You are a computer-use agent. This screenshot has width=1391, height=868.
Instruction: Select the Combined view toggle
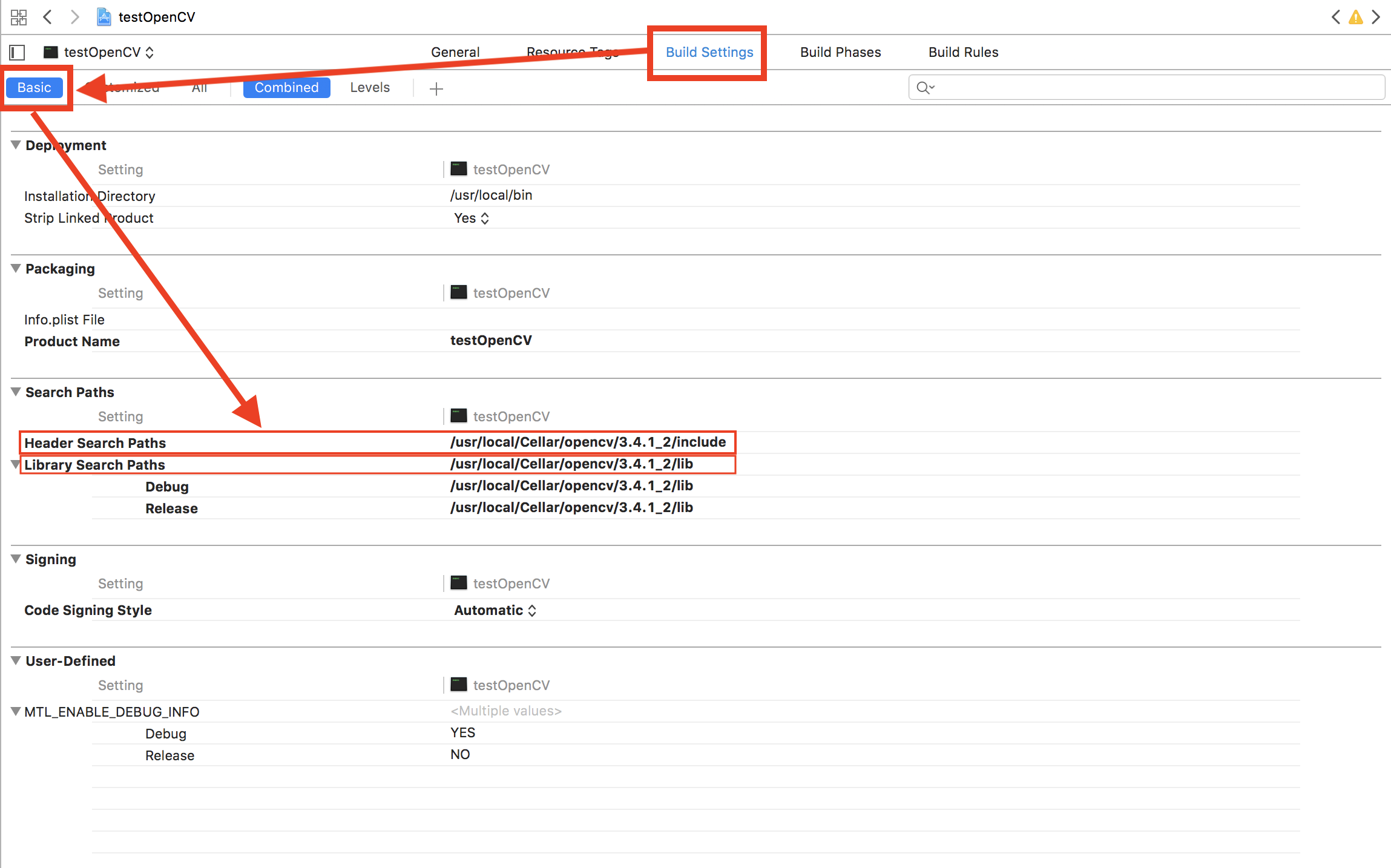pos(286,88)
